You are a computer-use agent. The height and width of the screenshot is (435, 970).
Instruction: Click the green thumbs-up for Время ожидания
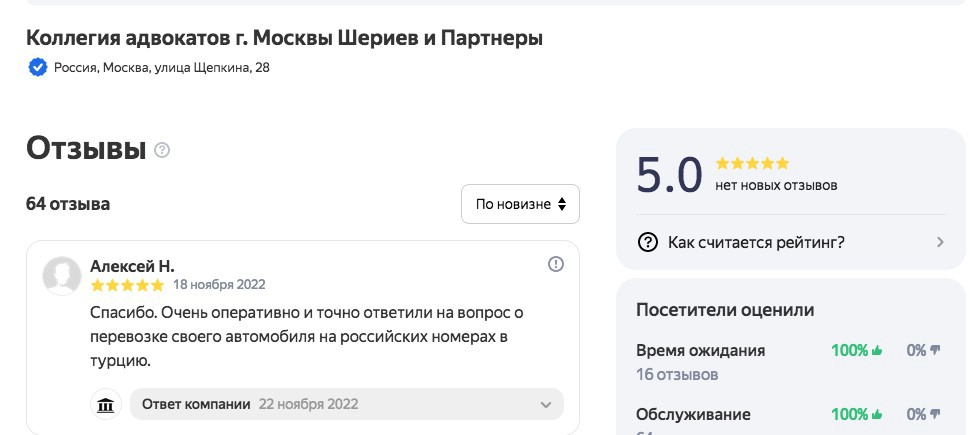(877, 351)
